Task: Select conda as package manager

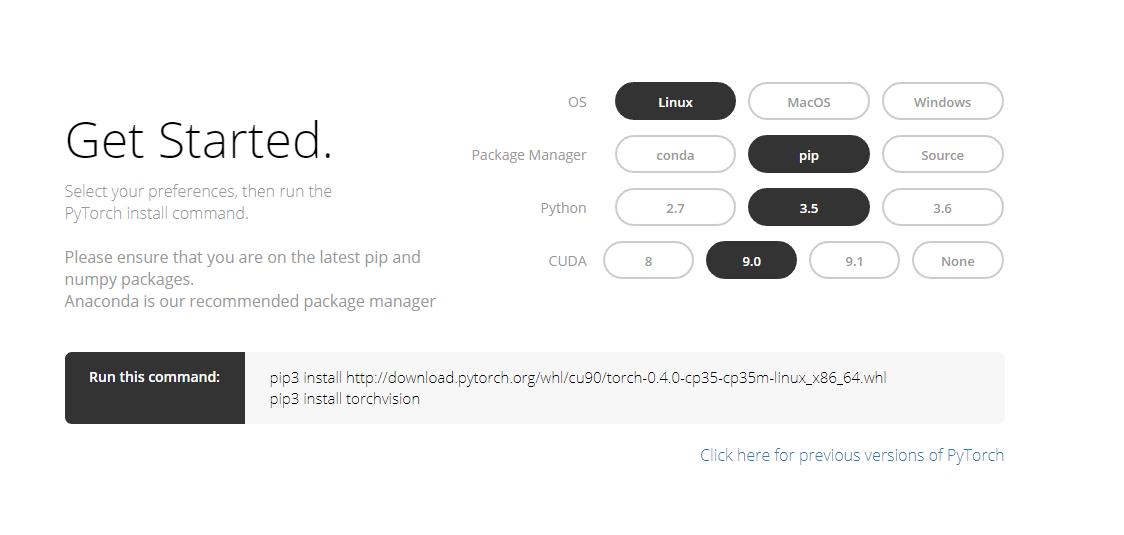Action: coord(675,154)
